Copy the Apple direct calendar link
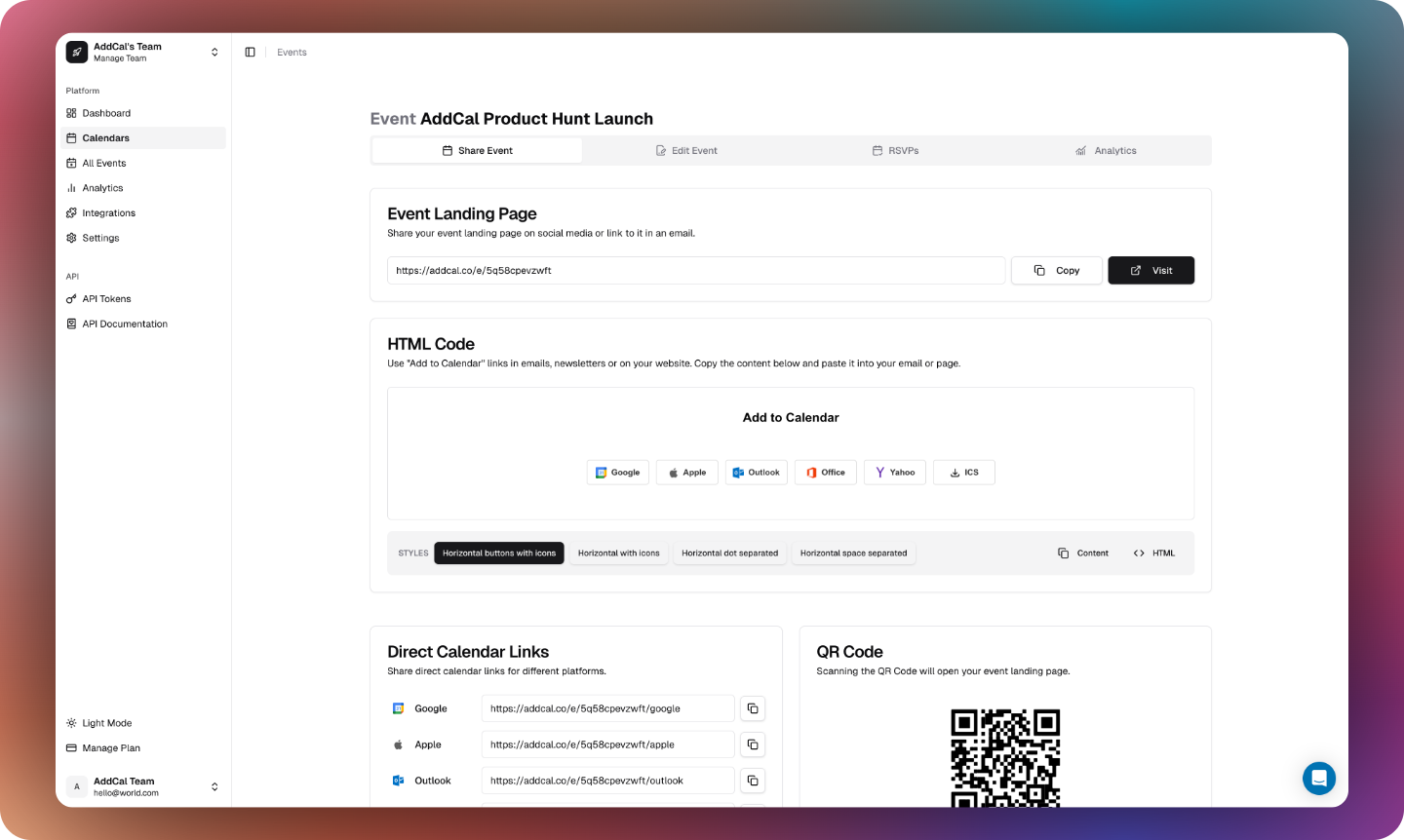1404x840 pixels. point(753,745)
